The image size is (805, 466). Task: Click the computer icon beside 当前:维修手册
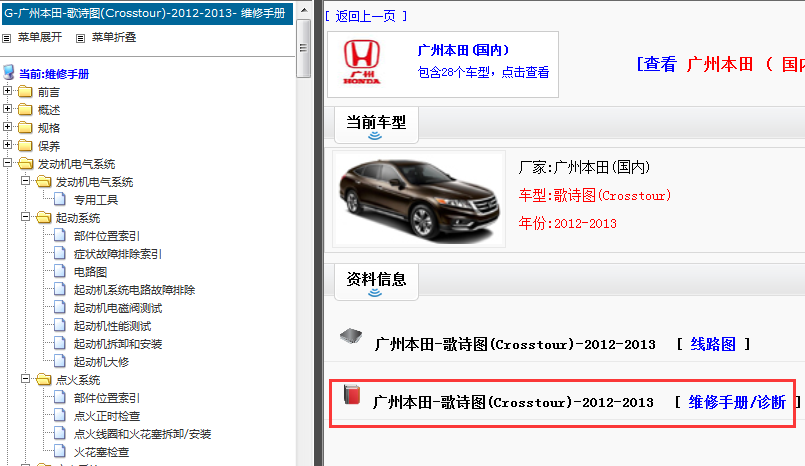coord(9,72)
